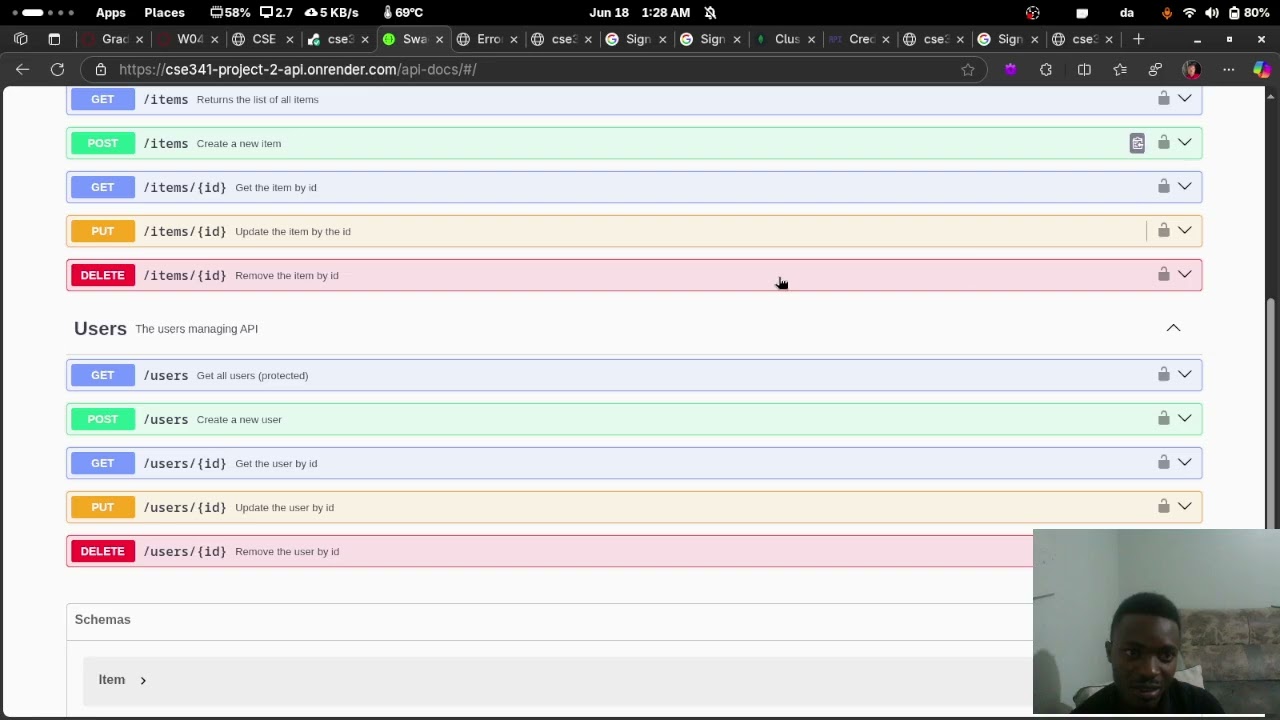Screen dimensions: 1280x720
Task: Open the browser profile avatar
Action: click(1191, 69)
